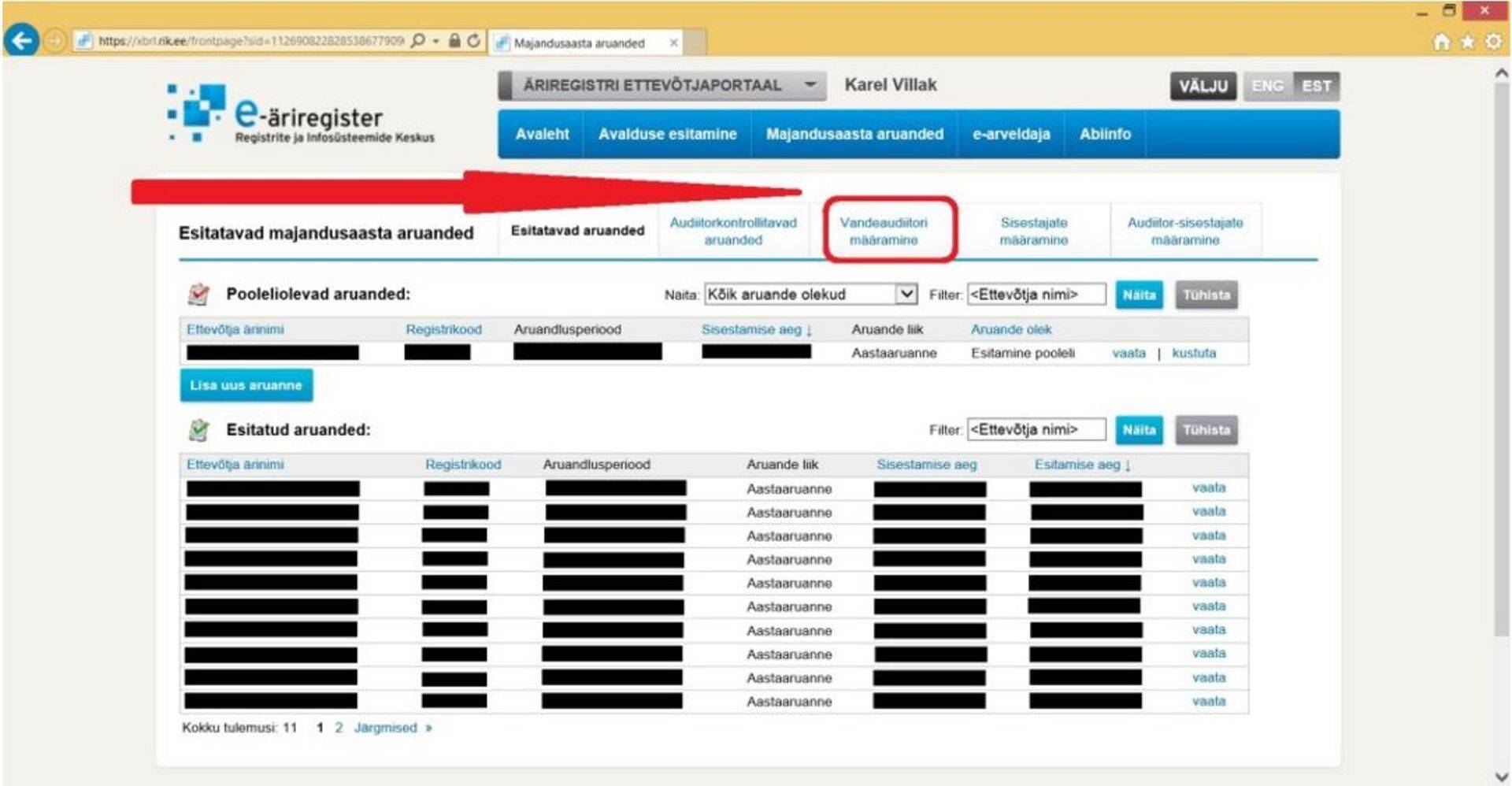The height and width of the screenshot is (786, 1512).
Task: Select Avalduse esitamine in main menu
Action: coord(667,134)
